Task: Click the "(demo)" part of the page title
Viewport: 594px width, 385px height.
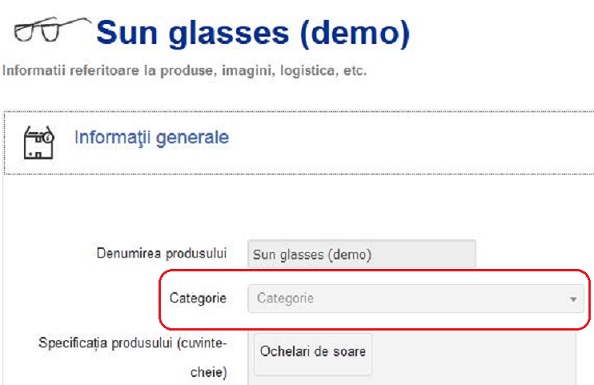Action: point(355,33)
